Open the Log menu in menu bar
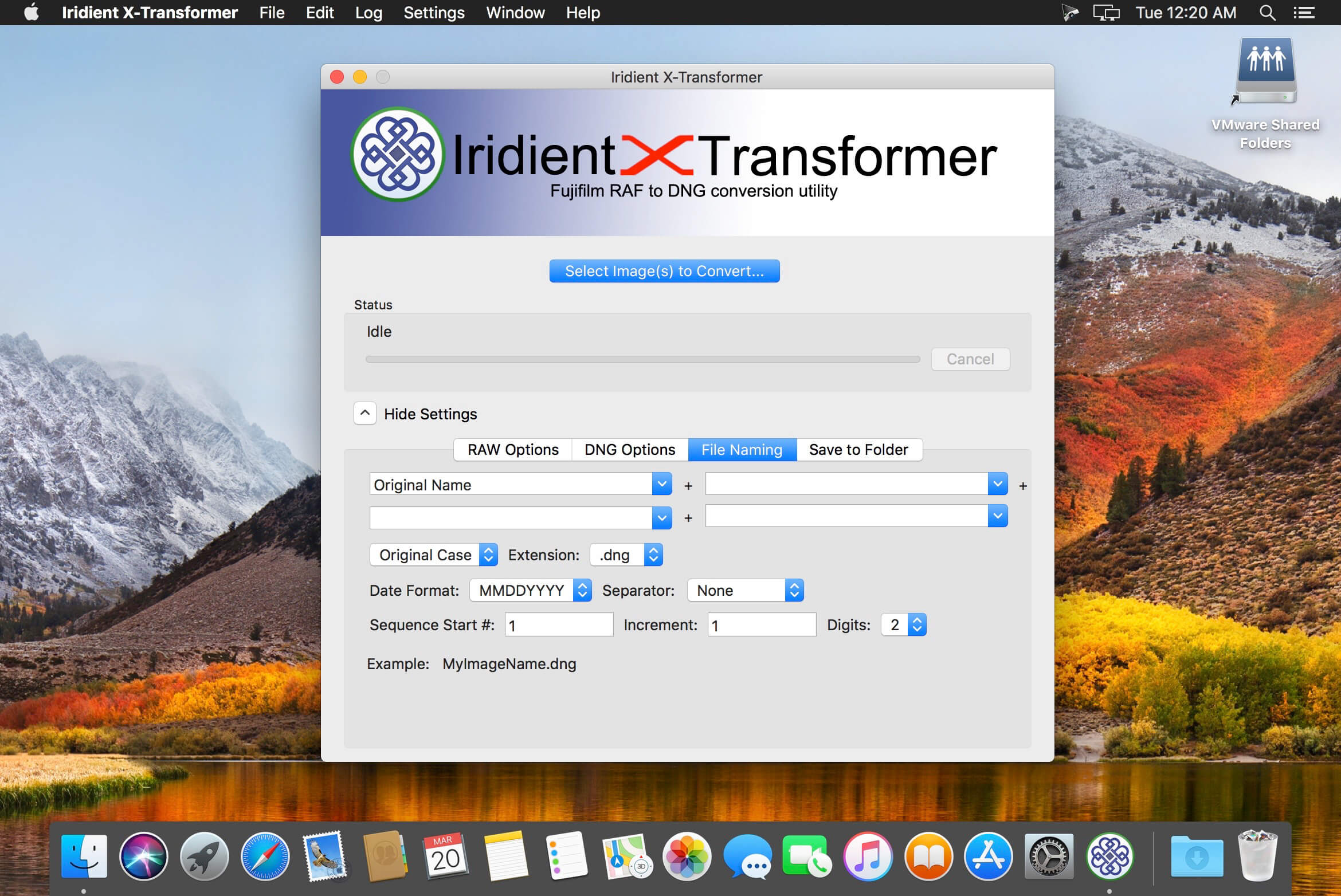This screenshot has height=896, width=1341. (368, 13)
